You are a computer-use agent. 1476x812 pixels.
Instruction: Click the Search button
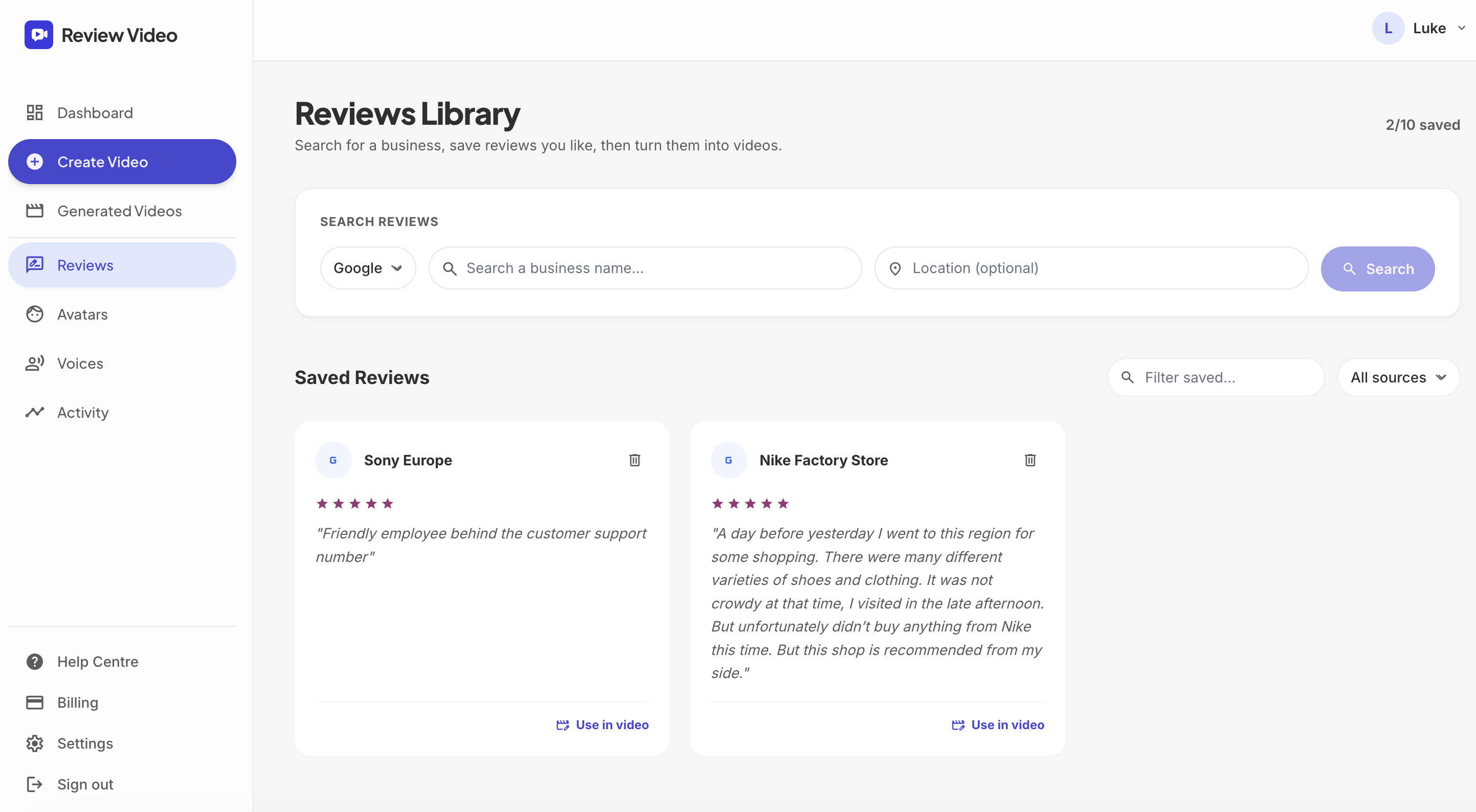point(1377,269)
